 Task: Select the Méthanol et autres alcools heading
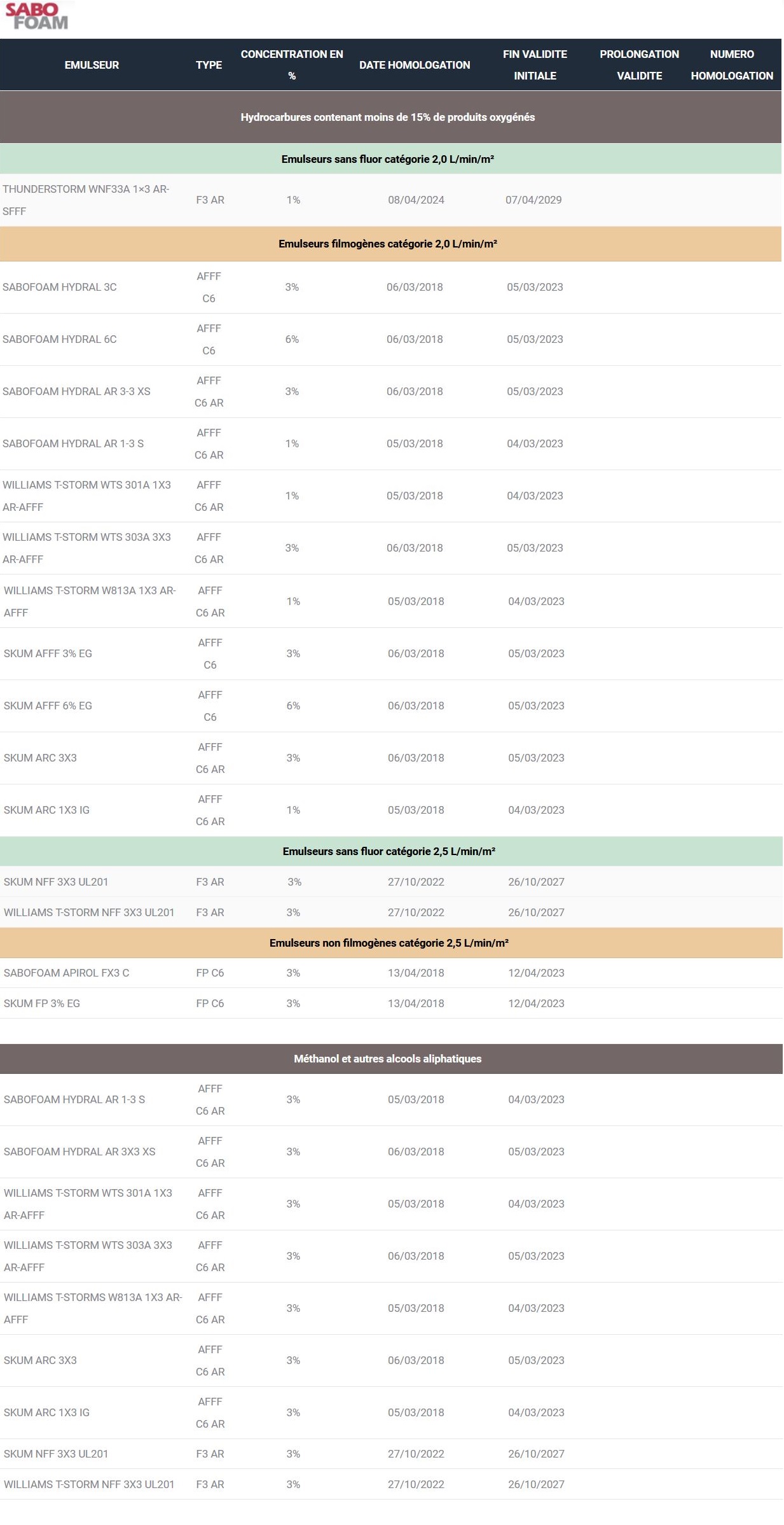pyautogui.click(x=387, y=1059)
